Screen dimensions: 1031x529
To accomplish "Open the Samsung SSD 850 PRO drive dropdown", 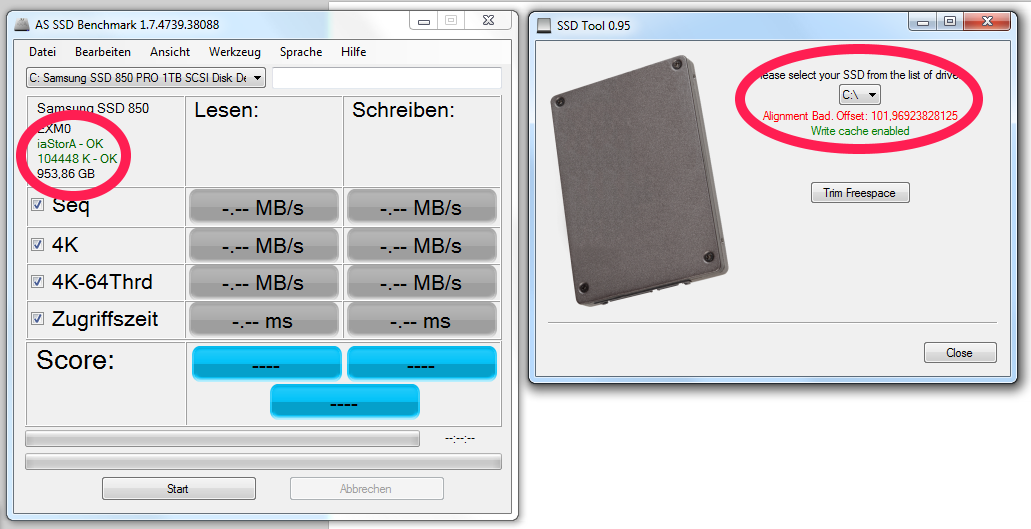I will (146, 78).
